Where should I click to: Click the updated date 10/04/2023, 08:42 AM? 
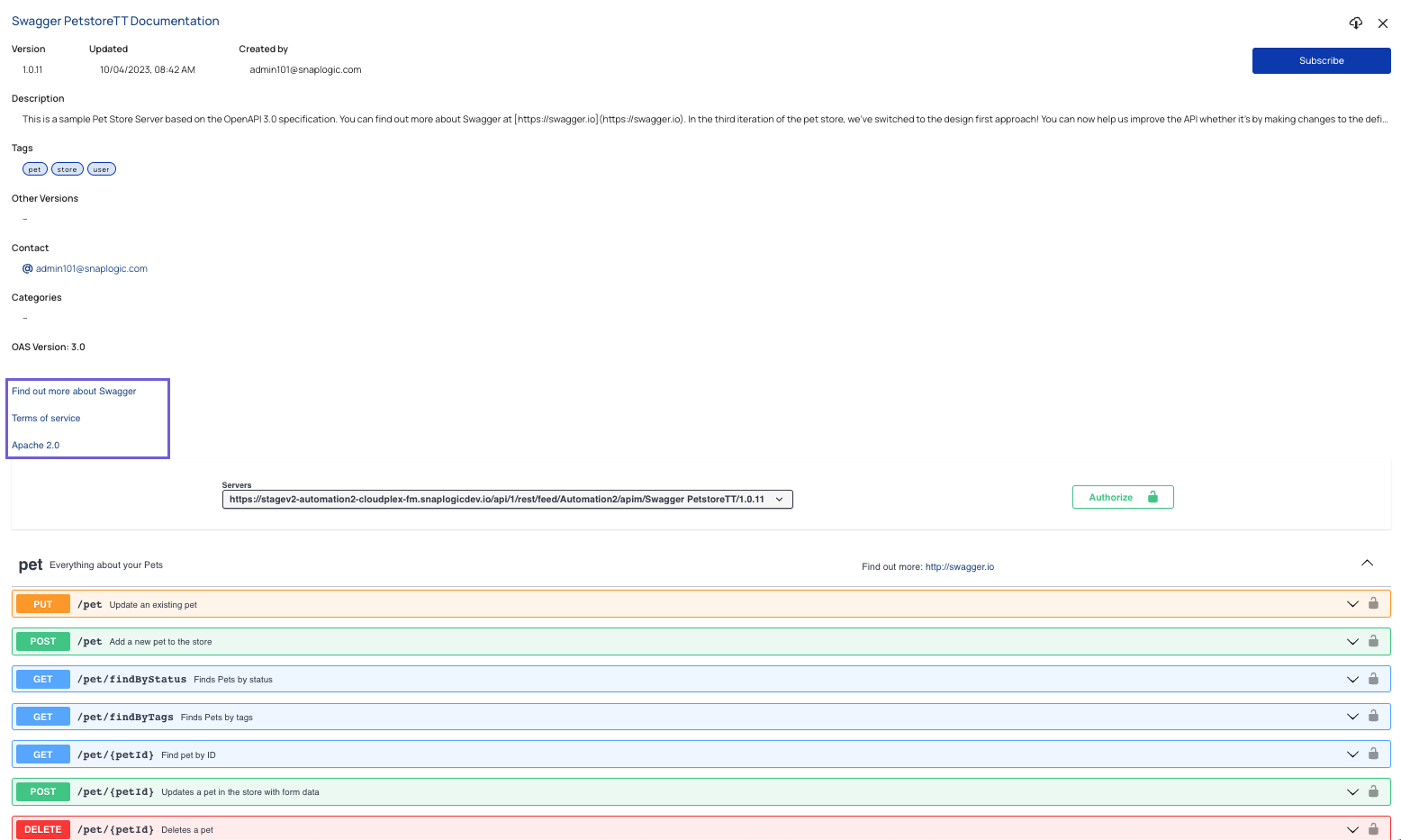coord(148,69)
